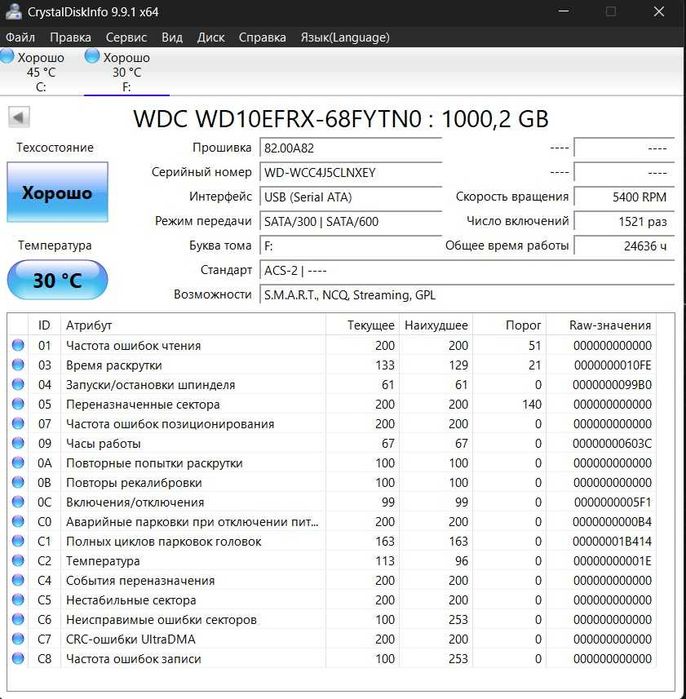Click the status orb for disk C:
This screenshot has width=686, height=699.
(x=7, y=56)
